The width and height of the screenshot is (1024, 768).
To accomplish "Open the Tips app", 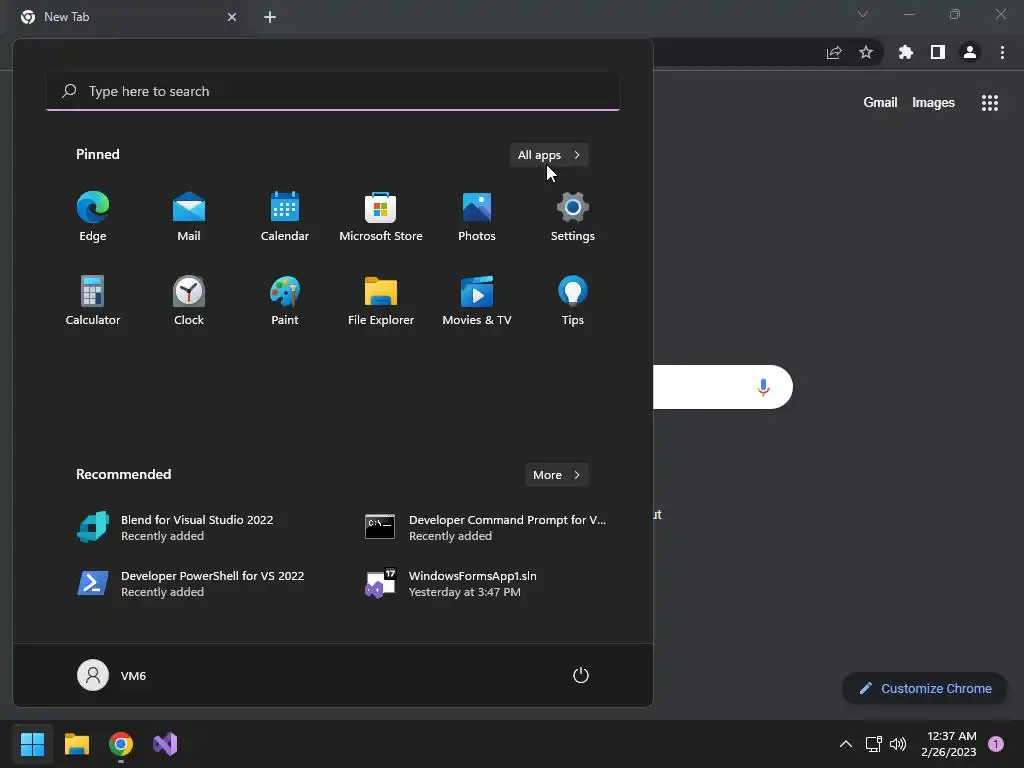I will coord(573,300).
